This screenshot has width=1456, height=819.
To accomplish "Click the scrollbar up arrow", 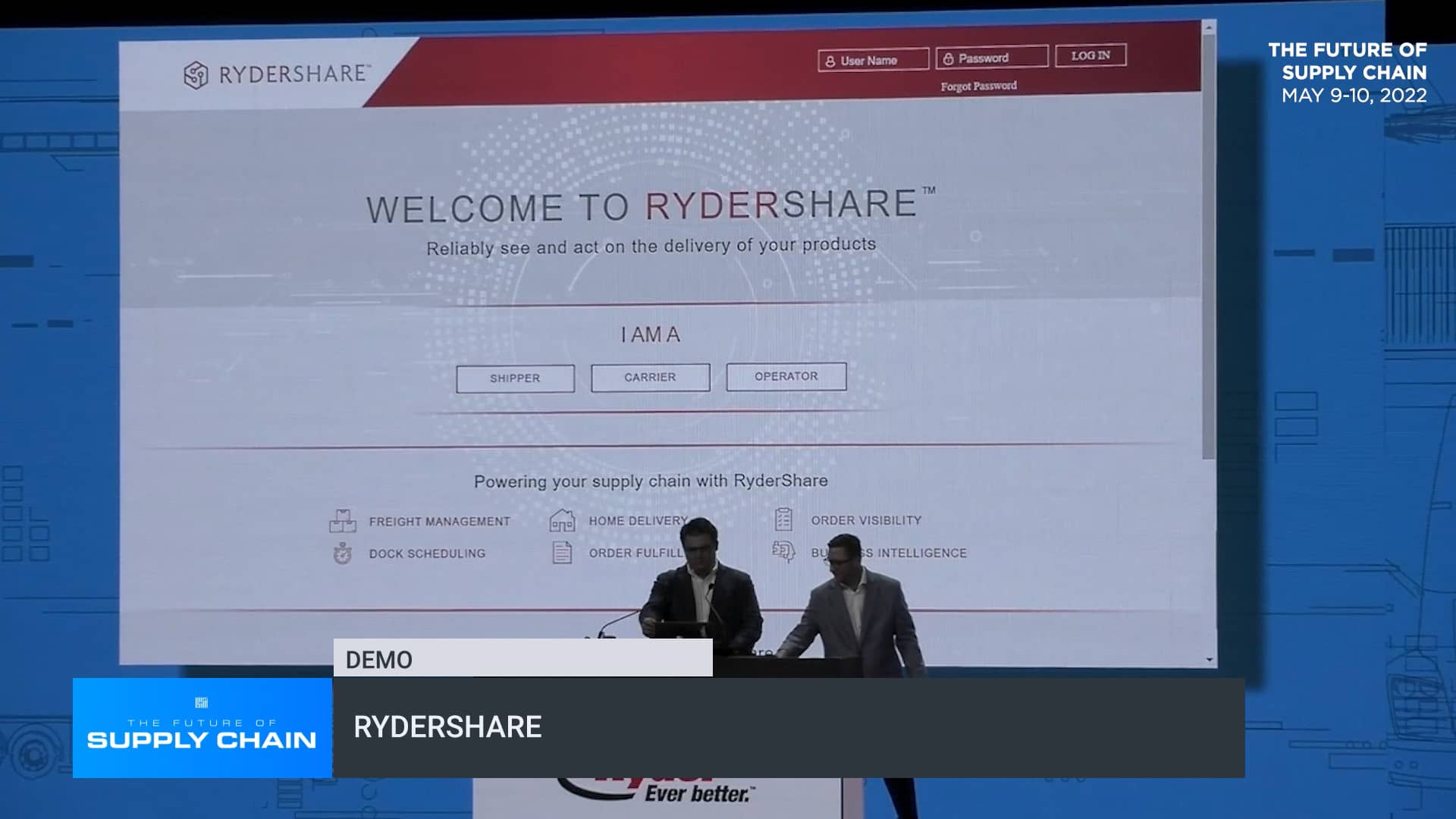I will click(x=1209, y=28).
